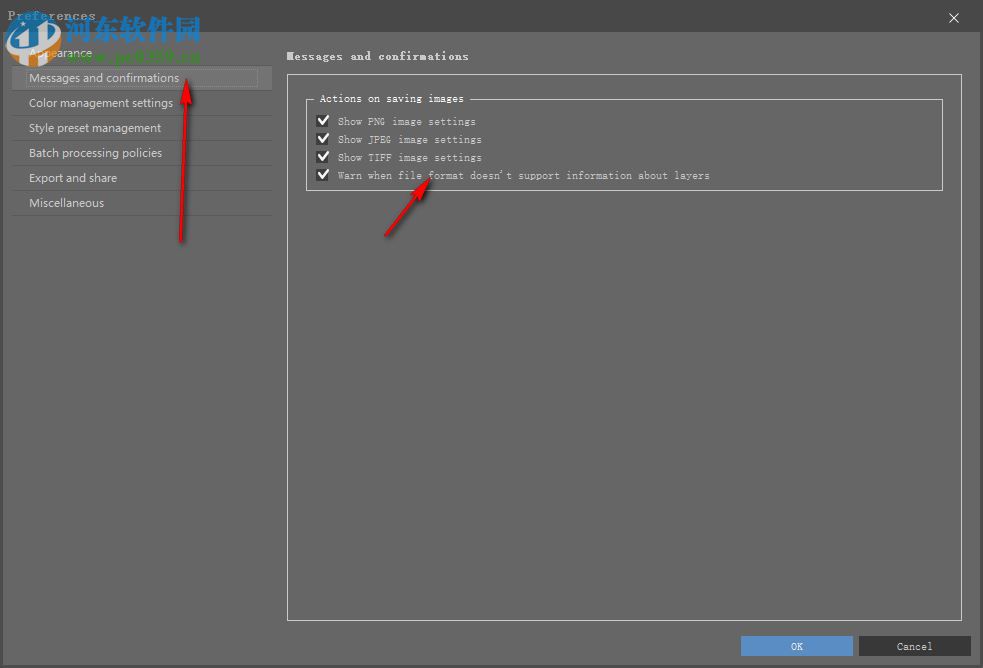Disable Show JPEG image settings
The image size is (983, 668).
coord(323,138)
